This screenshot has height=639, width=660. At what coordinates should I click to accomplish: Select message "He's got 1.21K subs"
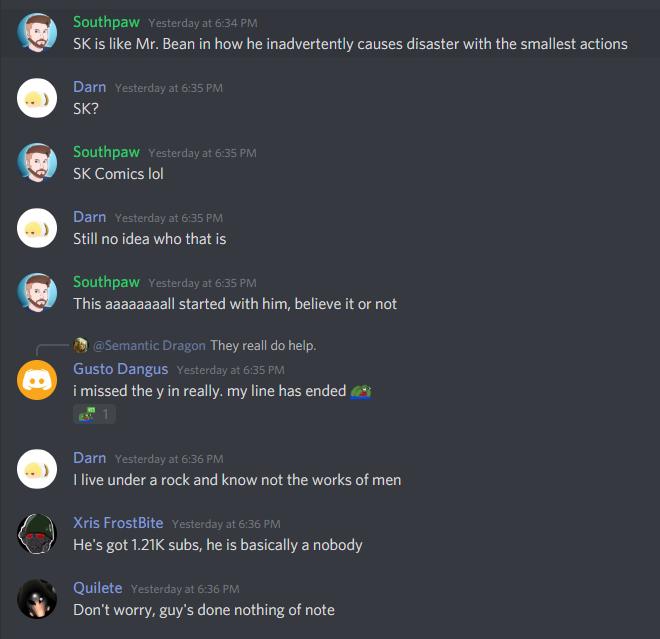tap(218, 545)
